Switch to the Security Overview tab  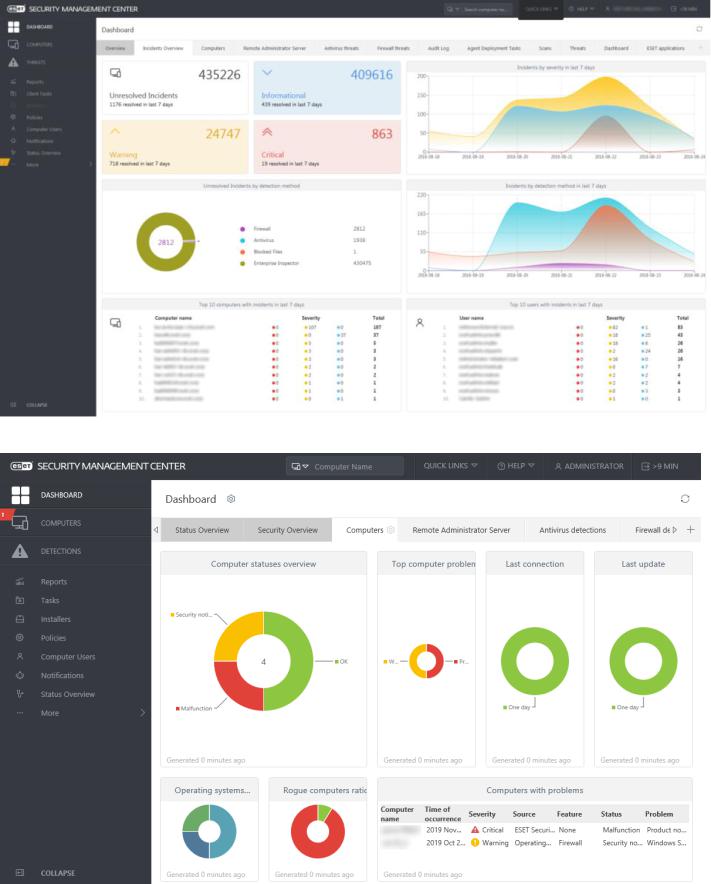[288, 530]
